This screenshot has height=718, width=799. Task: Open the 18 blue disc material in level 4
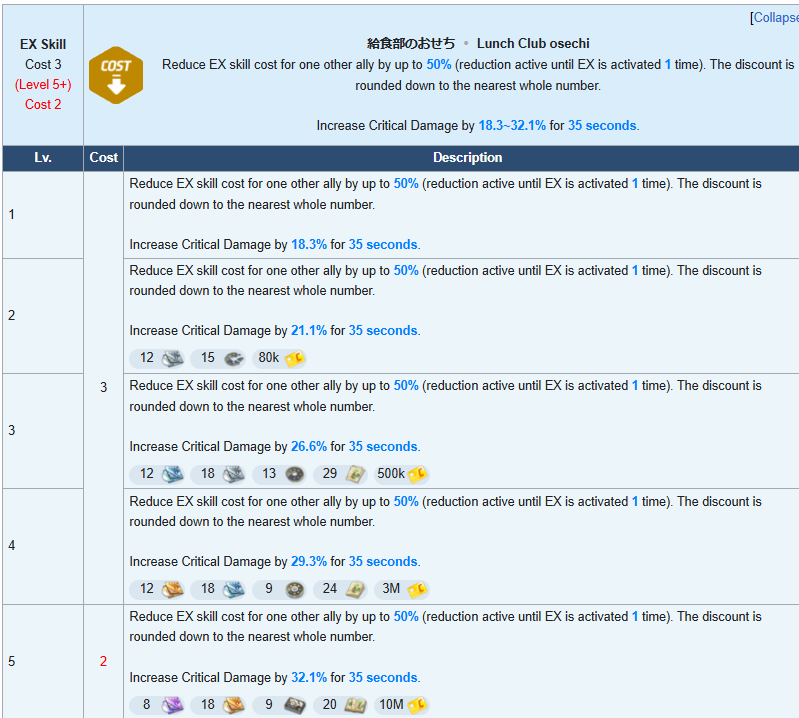pyautogui.click(x=218, y=589)
